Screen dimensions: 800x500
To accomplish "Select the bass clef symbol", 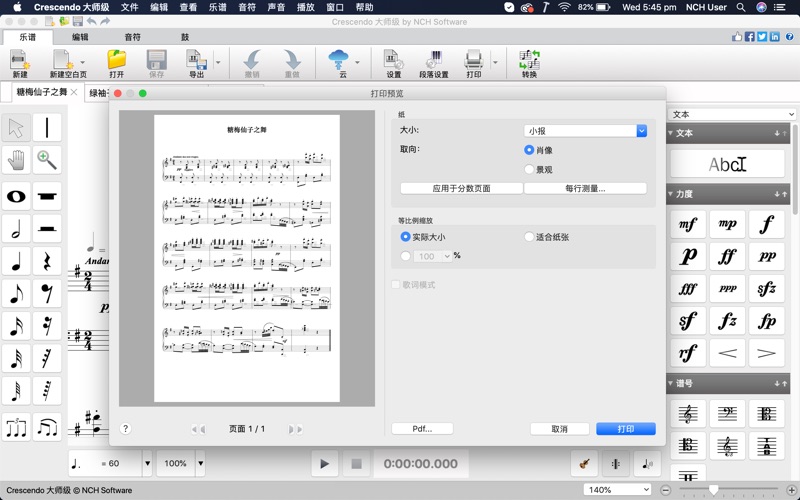I will pos(727,414).
